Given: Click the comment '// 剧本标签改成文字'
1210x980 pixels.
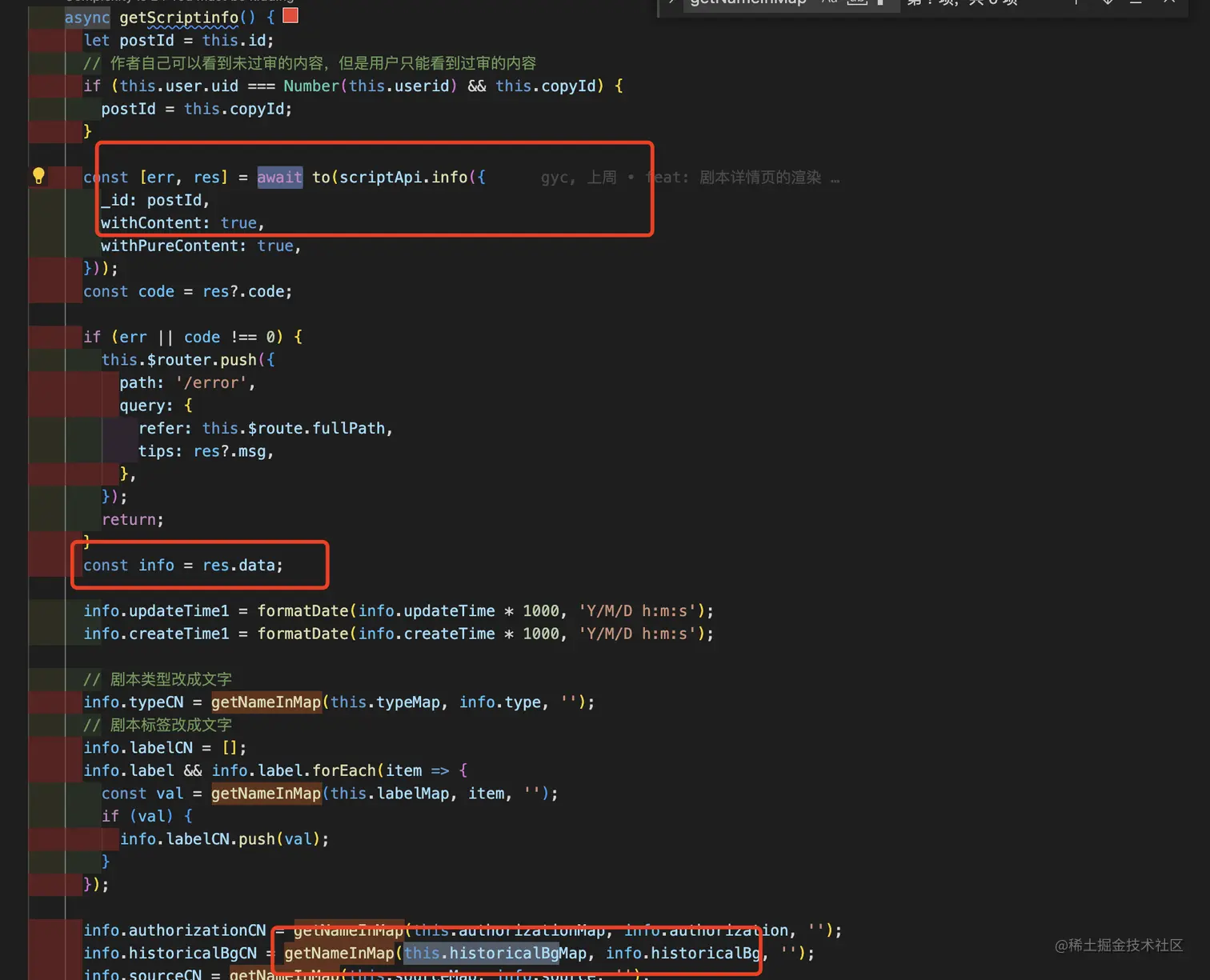Looking at the screenshot, I should [158, 725].
